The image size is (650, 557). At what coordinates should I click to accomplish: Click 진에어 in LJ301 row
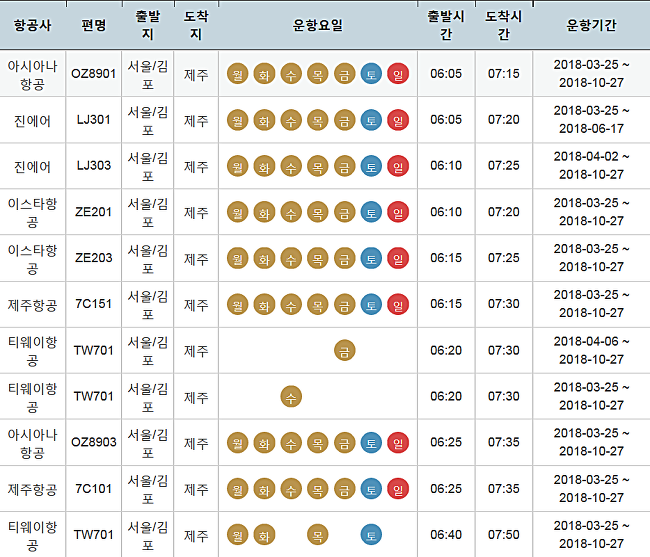[x=32, y=121]
